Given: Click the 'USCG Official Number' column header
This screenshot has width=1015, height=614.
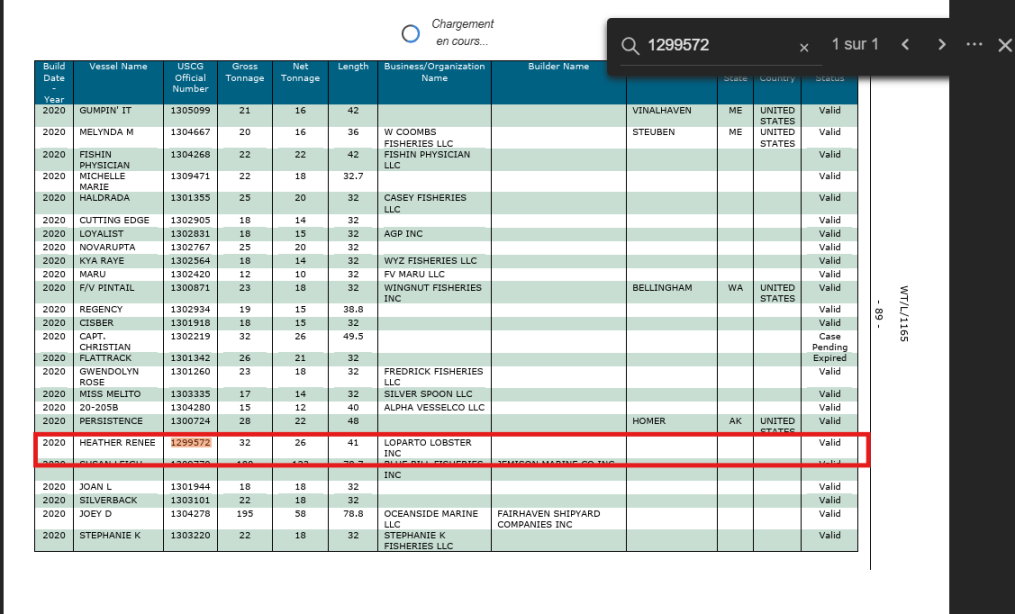Looking at the screenshot, I should point(190,77).
